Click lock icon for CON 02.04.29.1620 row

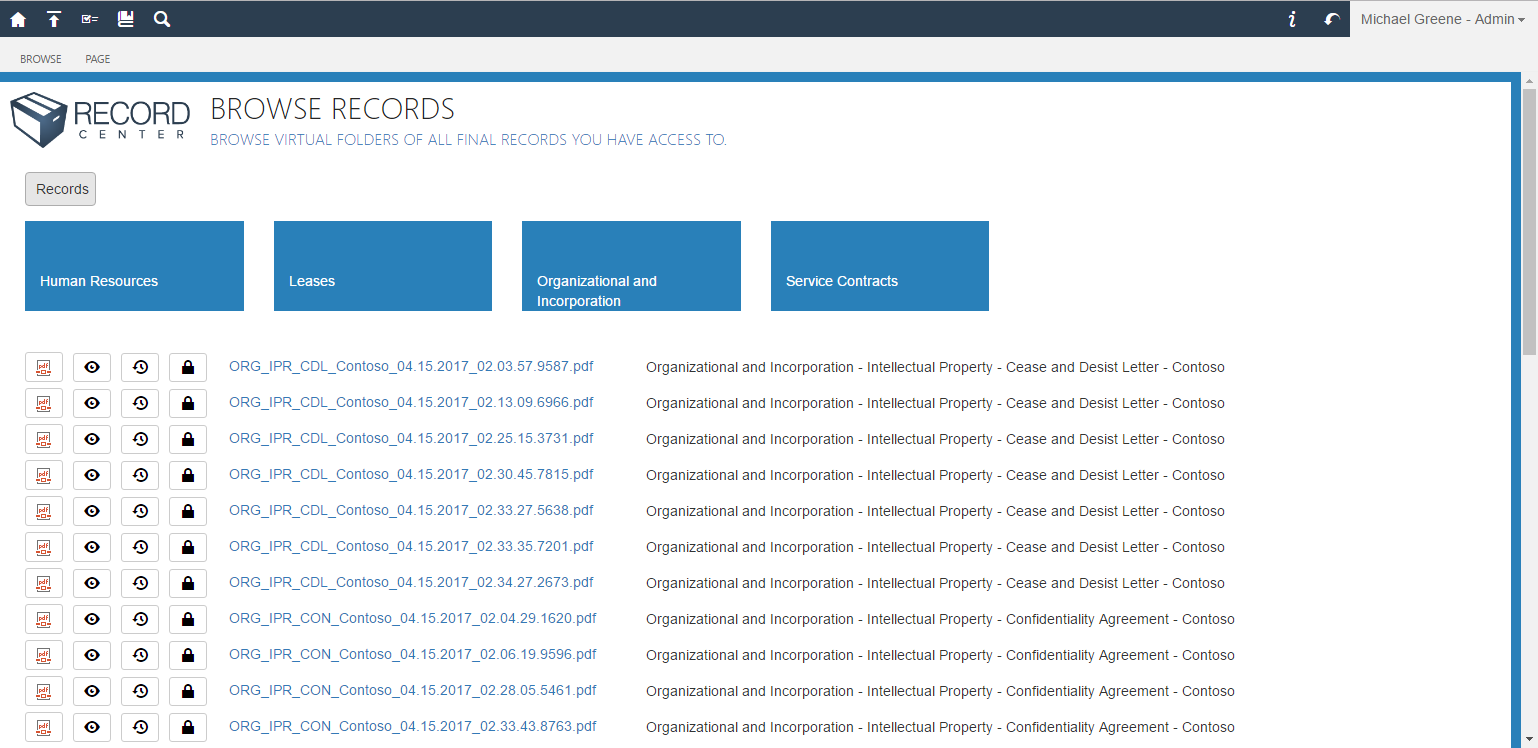click(188, 620)
